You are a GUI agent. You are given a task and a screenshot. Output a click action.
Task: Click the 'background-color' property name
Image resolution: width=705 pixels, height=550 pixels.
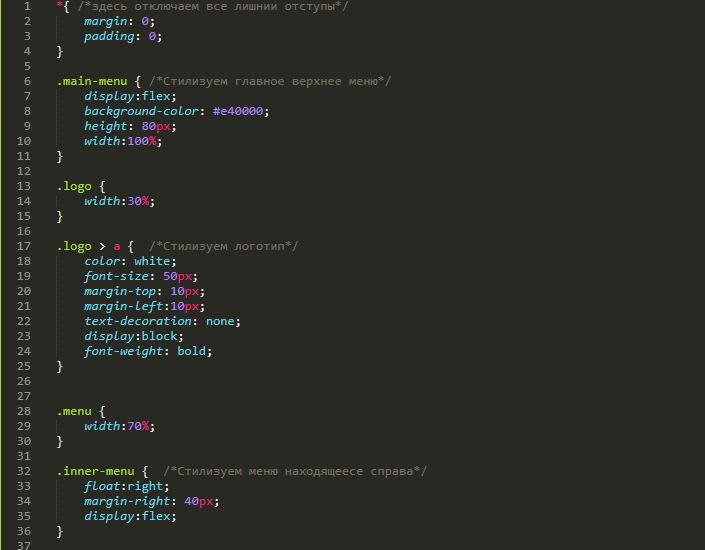point(141,111)
